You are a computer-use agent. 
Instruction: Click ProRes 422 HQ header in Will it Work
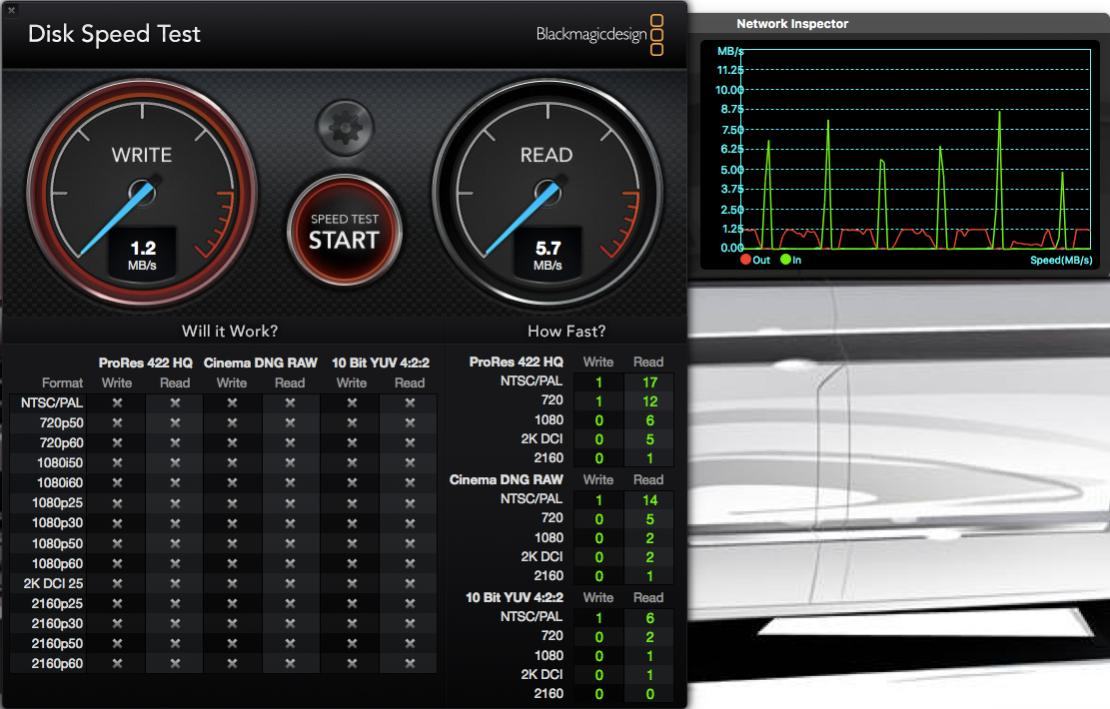(145, 363)
